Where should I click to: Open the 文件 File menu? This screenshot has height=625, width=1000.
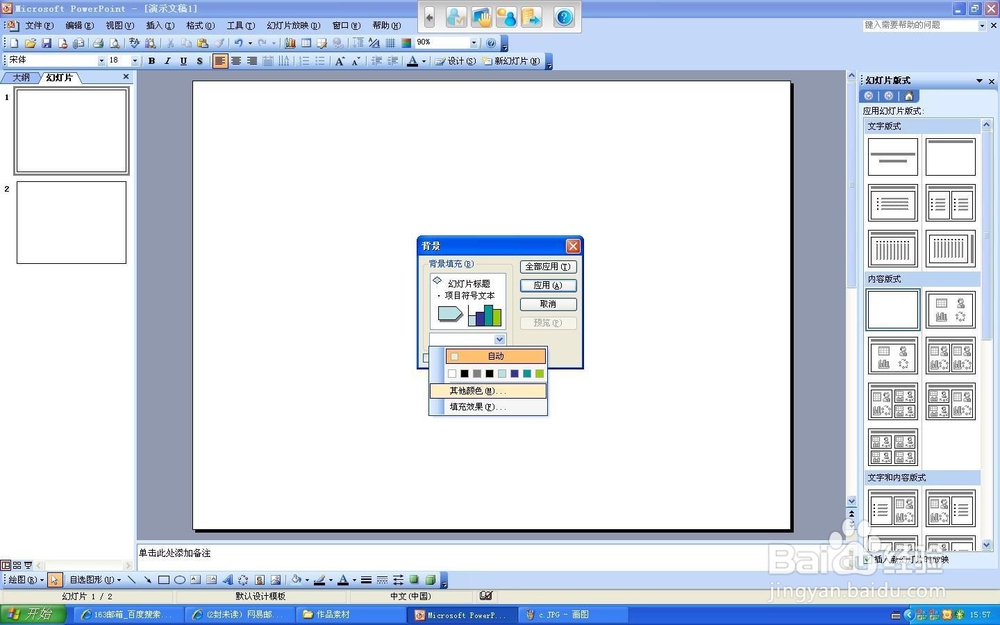point(40,26)
